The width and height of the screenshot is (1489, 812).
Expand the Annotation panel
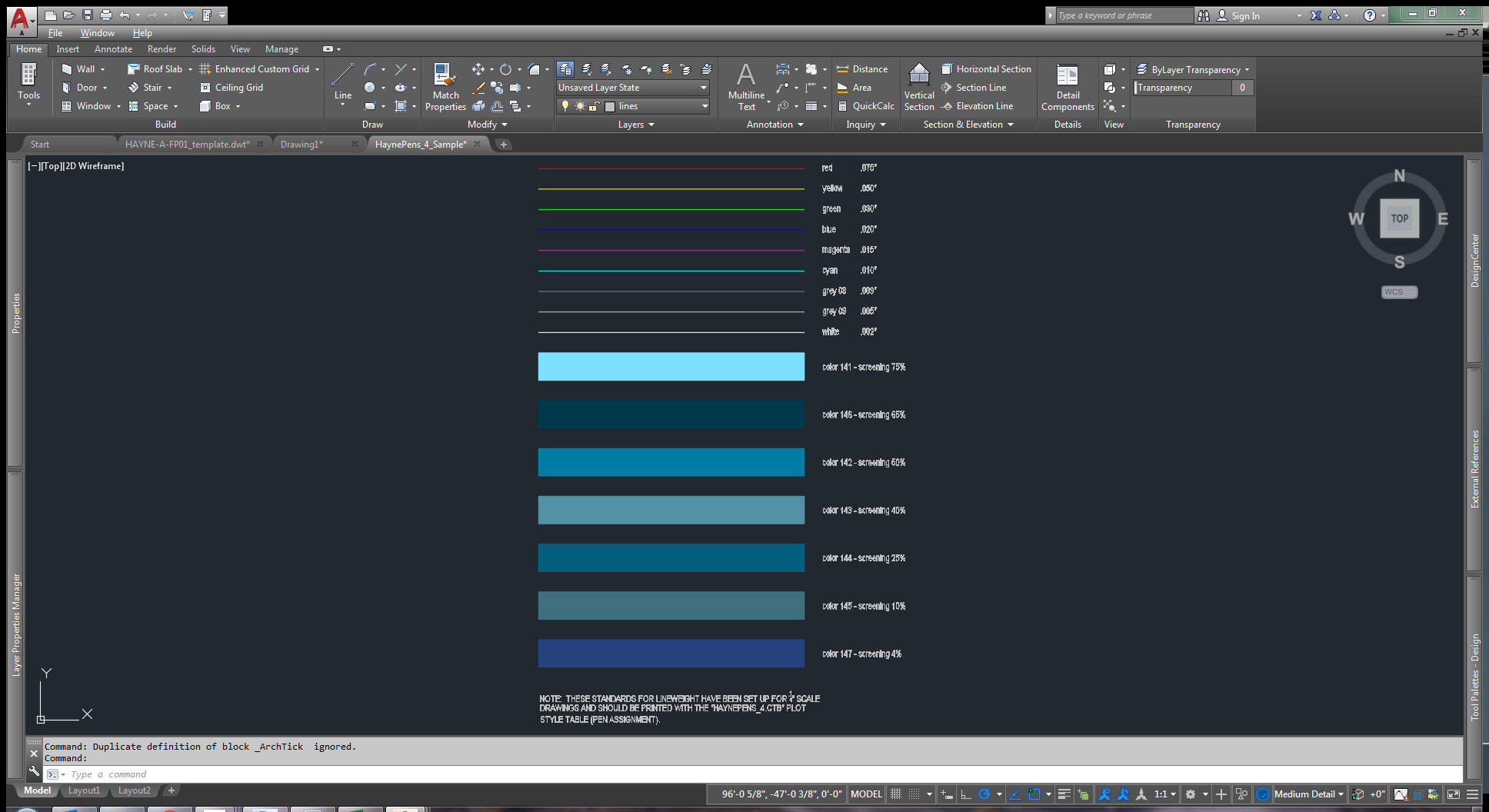(x=774, y=125)
